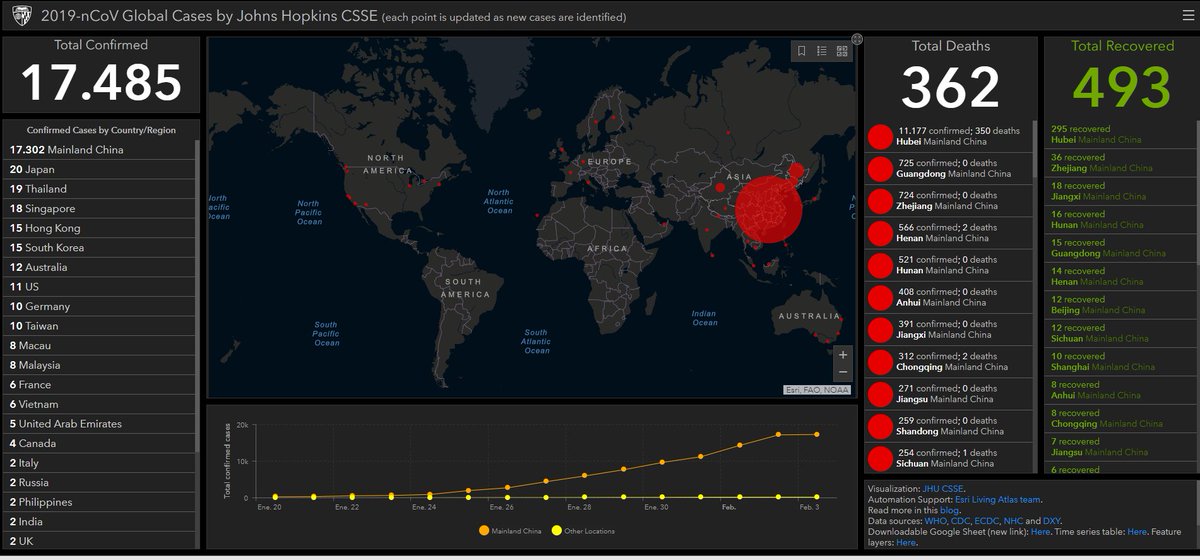The image size is (1200, 560).
Task: Select Singapore in the country list
Action: pyautogui.click(x=98, y=208)
